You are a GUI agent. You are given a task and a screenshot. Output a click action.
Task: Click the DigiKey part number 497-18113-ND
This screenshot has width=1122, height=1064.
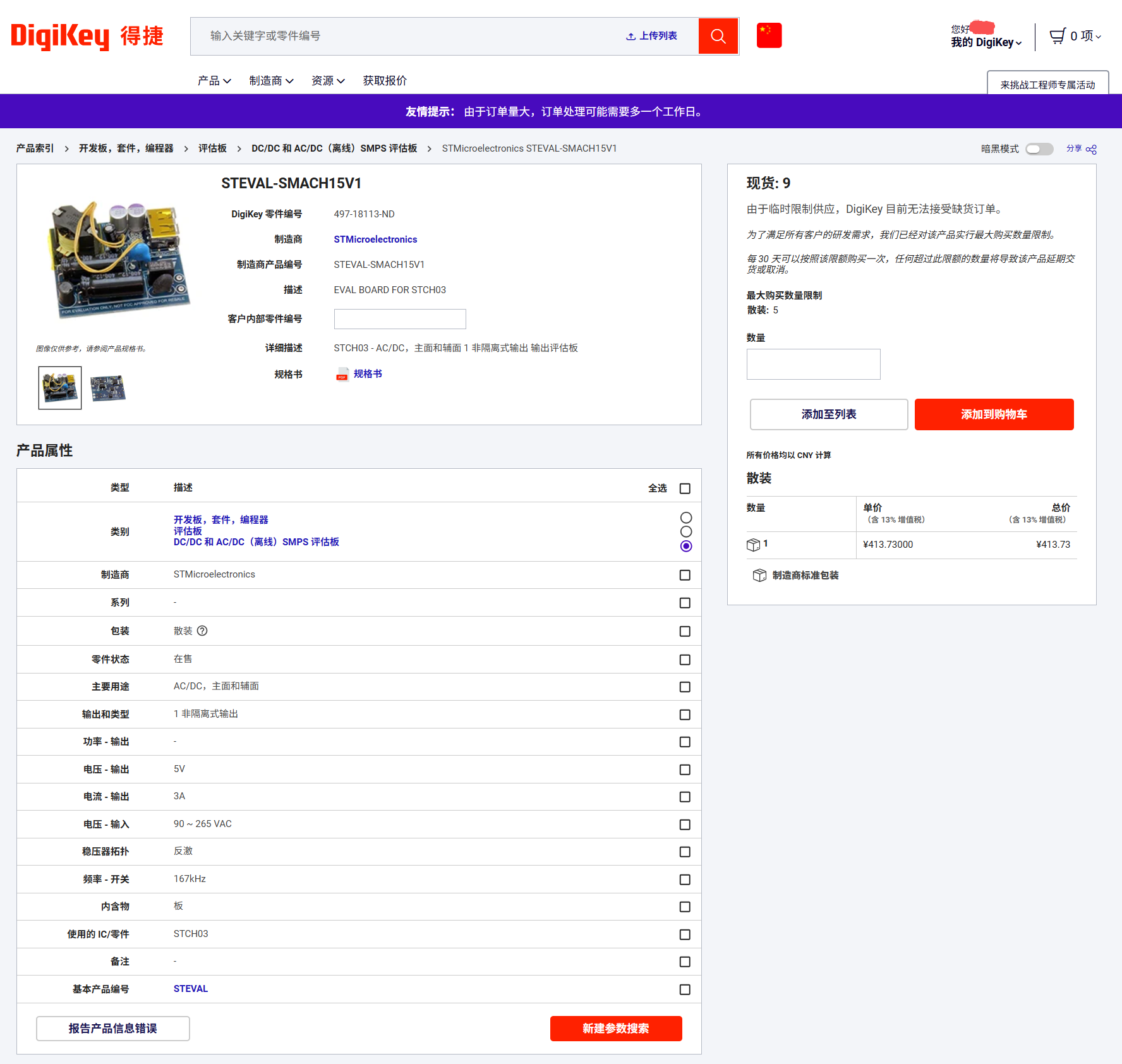(364, 214)
